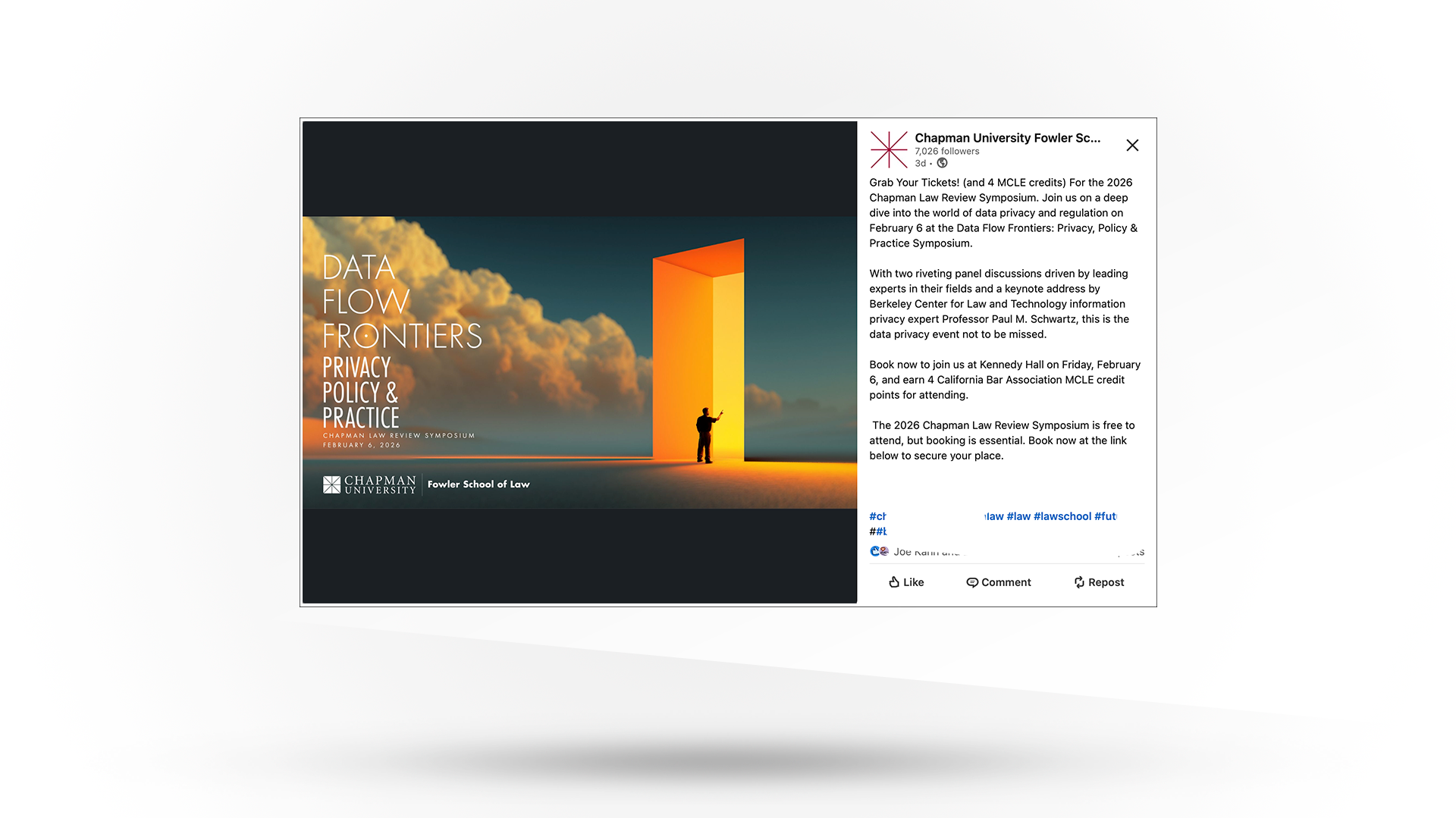Click the Comment button
The image size is (1456, 818).
(999, 582)
